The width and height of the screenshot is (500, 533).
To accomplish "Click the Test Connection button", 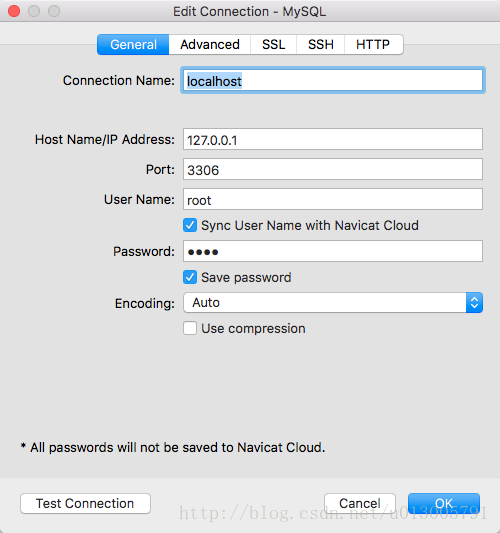I will coord(85,503).
